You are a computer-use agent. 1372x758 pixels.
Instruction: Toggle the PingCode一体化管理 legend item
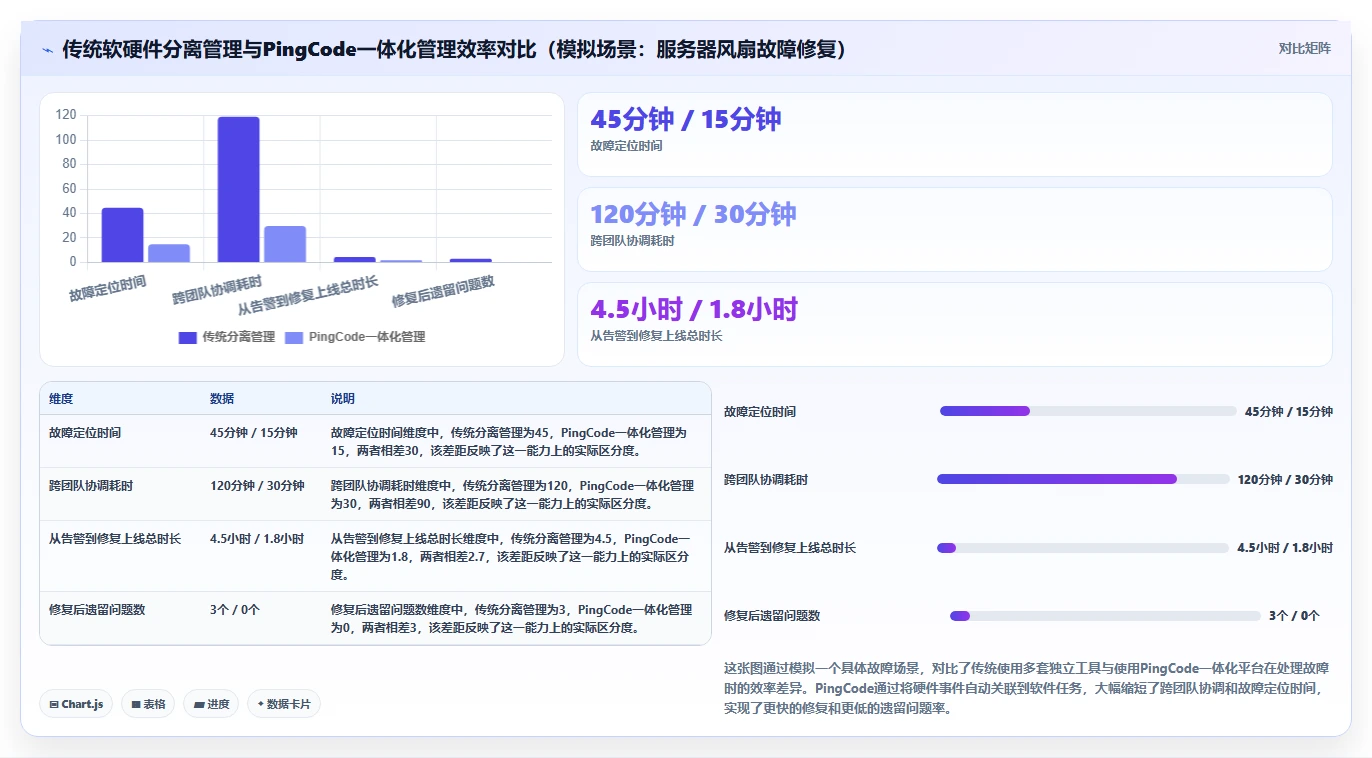(x=355, y=337)
